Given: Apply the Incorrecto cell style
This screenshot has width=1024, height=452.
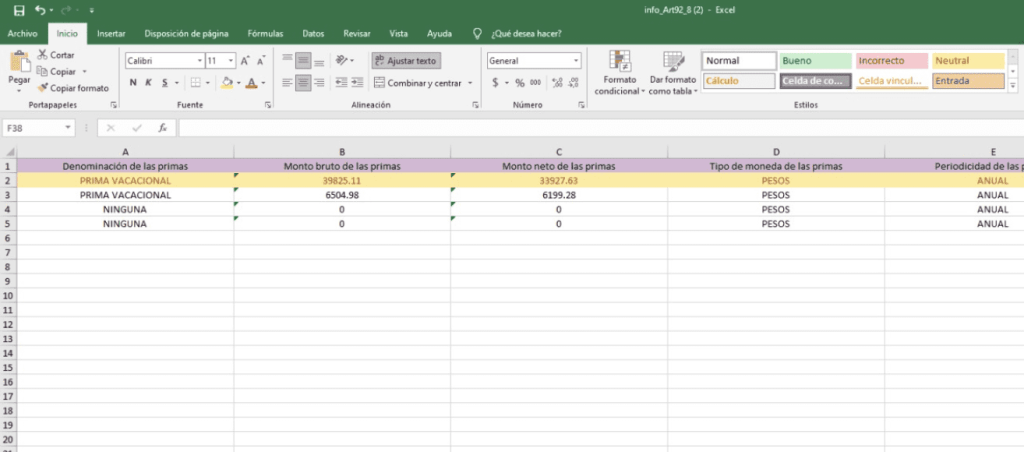Looking at the screenshot, I should (890, 61).
